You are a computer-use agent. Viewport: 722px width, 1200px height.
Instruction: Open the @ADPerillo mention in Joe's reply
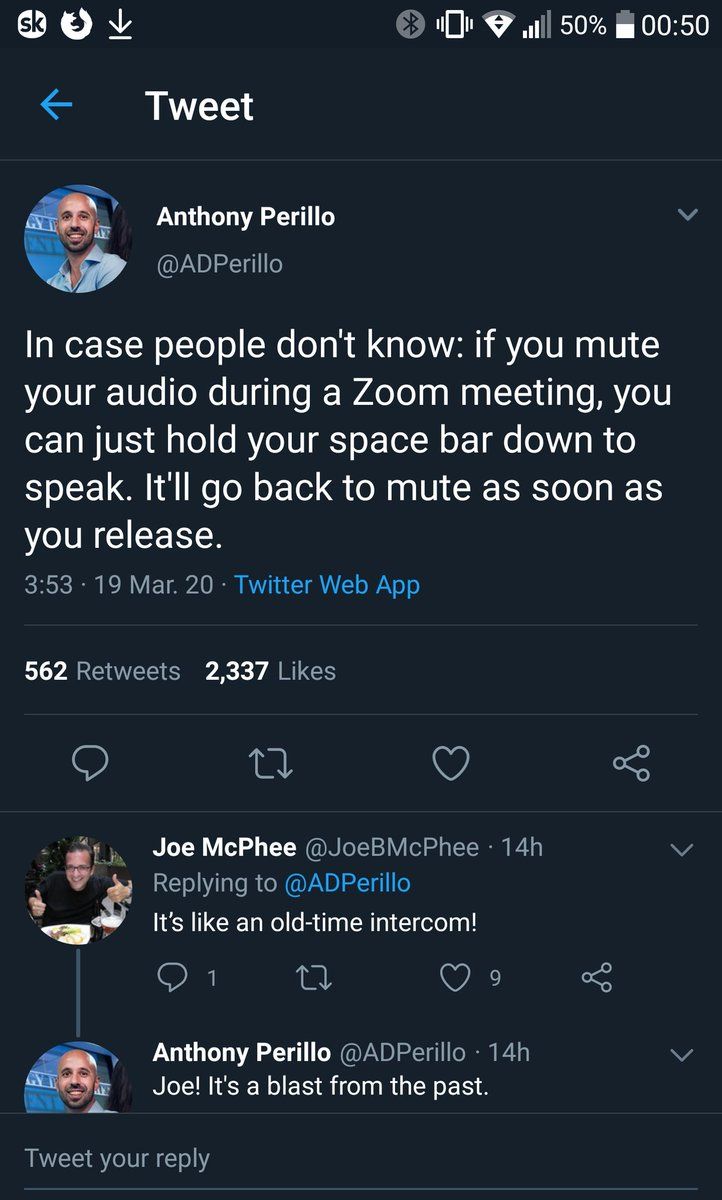point(347,883)
